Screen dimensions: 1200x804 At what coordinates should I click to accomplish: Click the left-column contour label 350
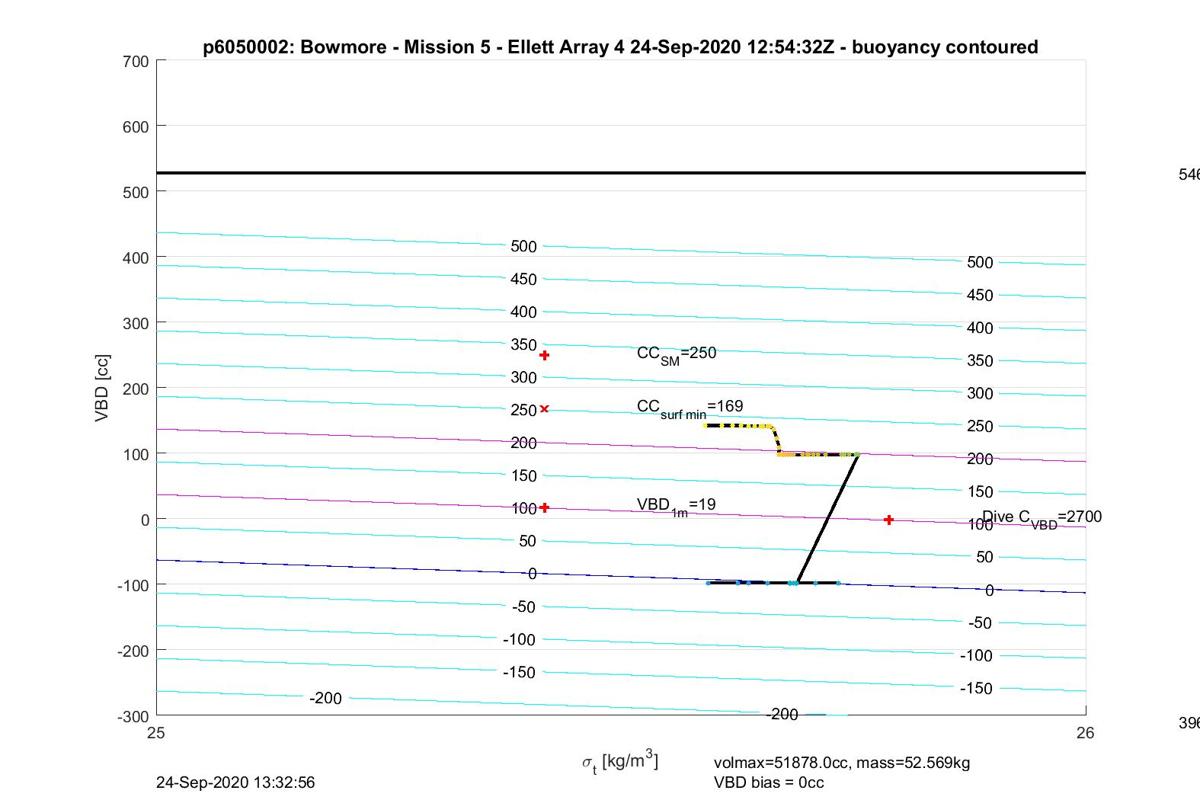point(524,344)
